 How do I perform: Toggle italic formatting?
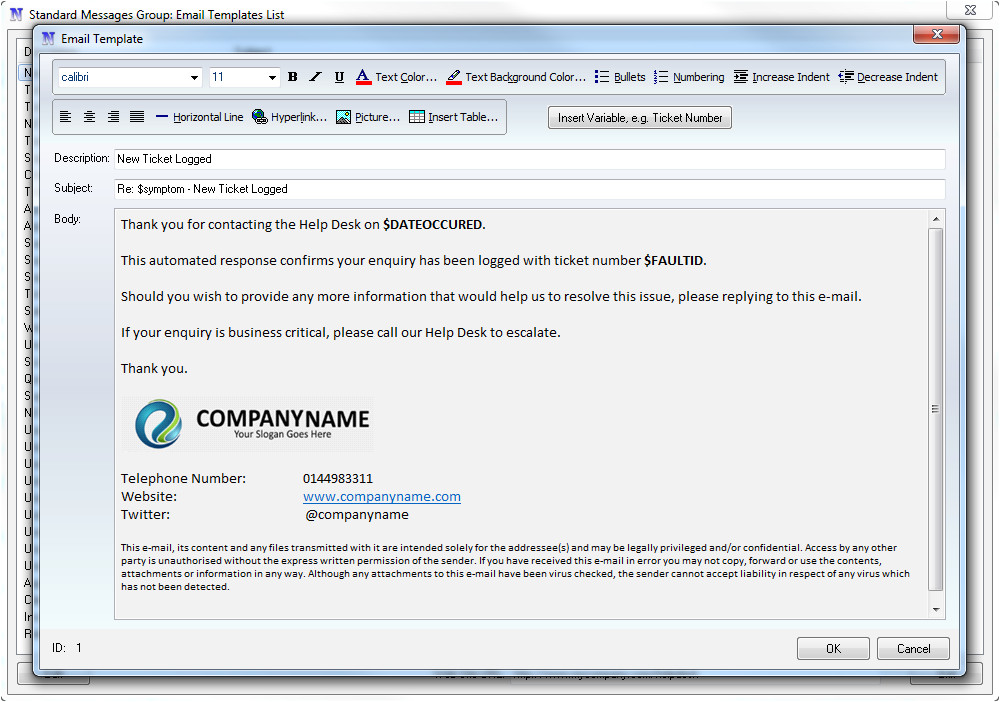click(x=315, y=77)
